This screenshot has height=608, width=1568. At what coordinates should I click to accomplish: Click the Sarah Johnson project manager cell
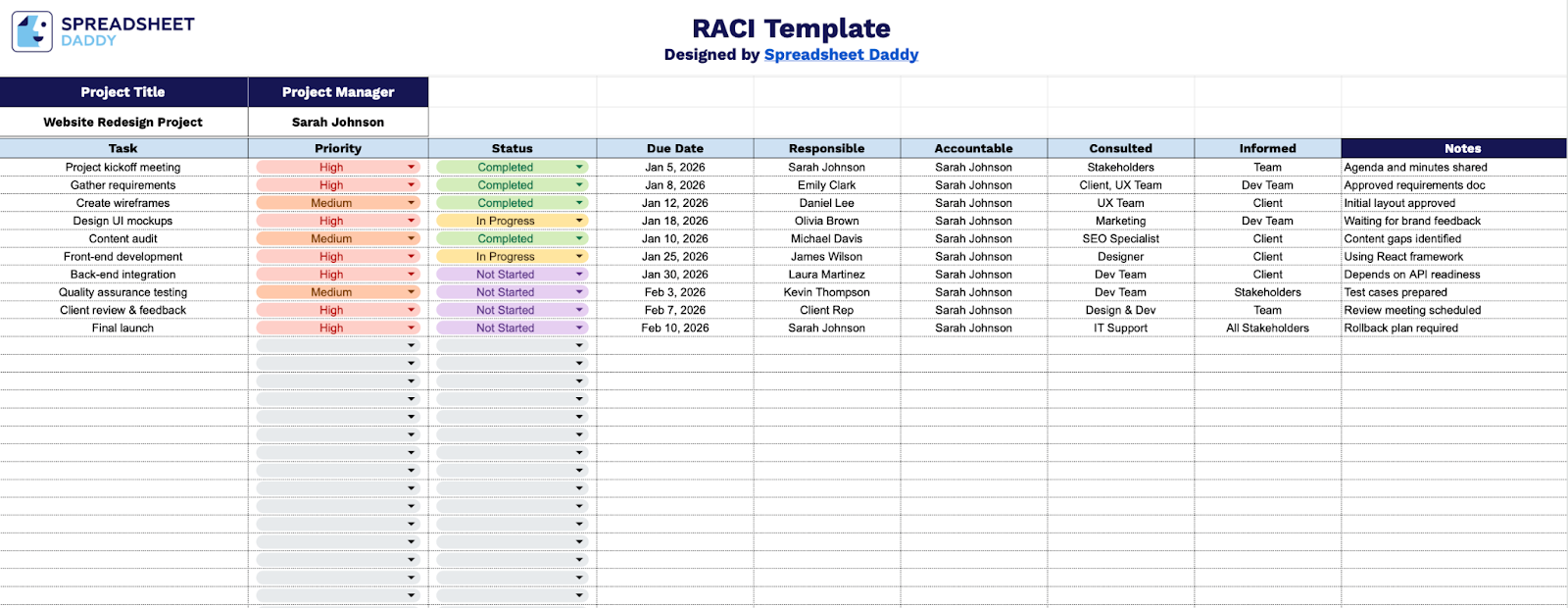[x=338, y=123]
